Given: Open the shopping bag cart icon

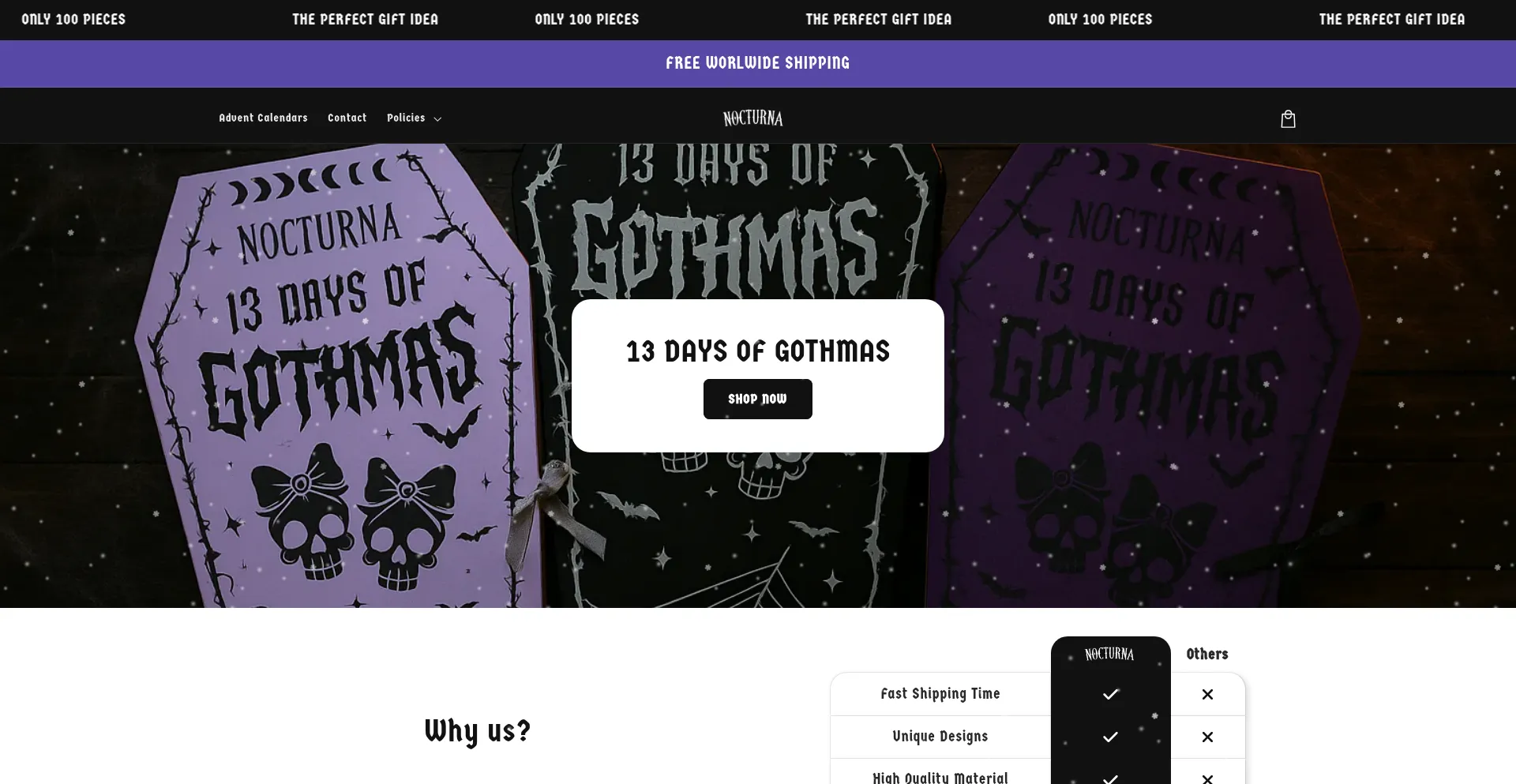Looking at the screenshot, I should point(1288,118).
